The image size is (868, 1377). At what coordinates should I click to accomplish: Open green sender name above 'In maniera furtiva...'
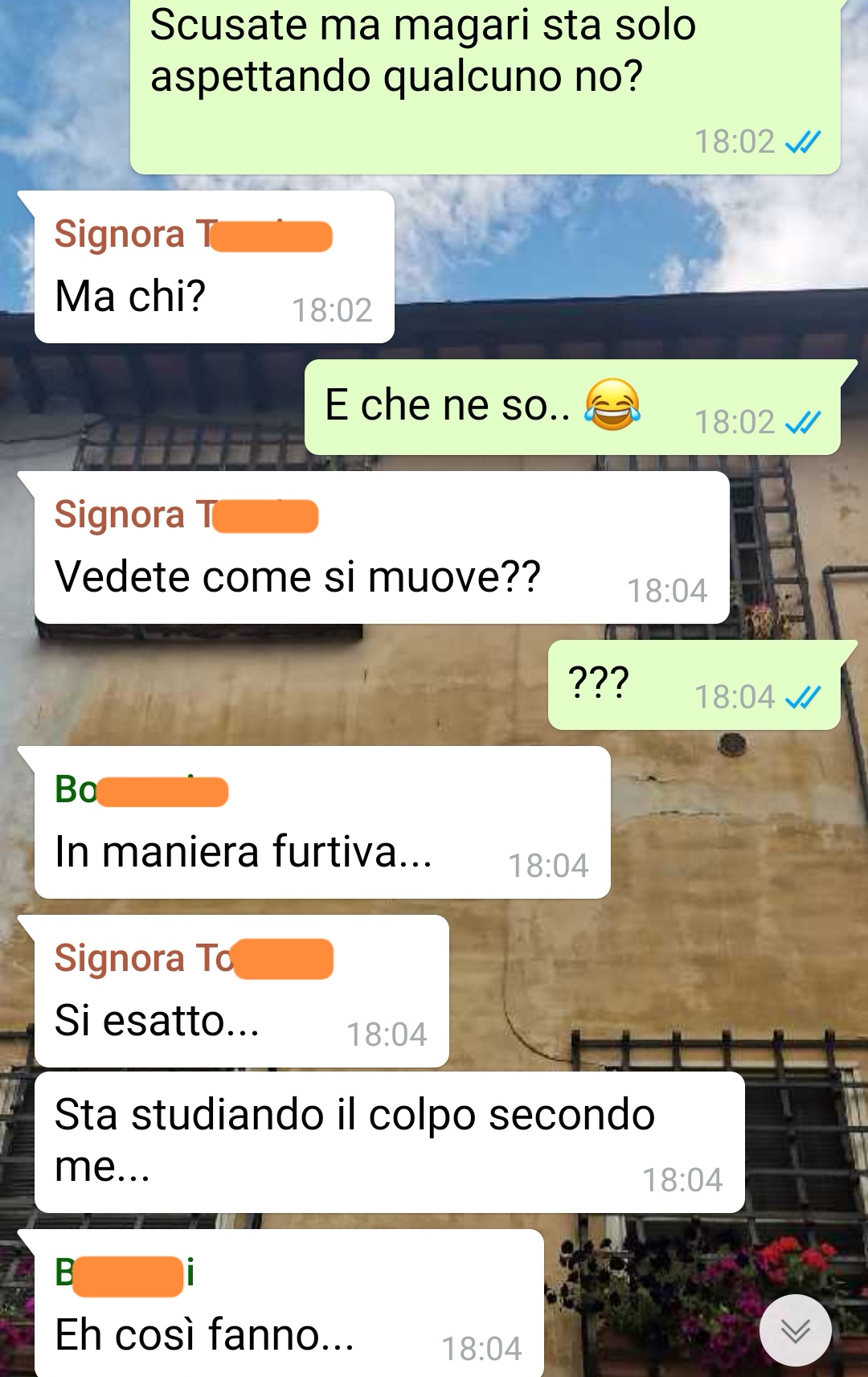[141, 790]
